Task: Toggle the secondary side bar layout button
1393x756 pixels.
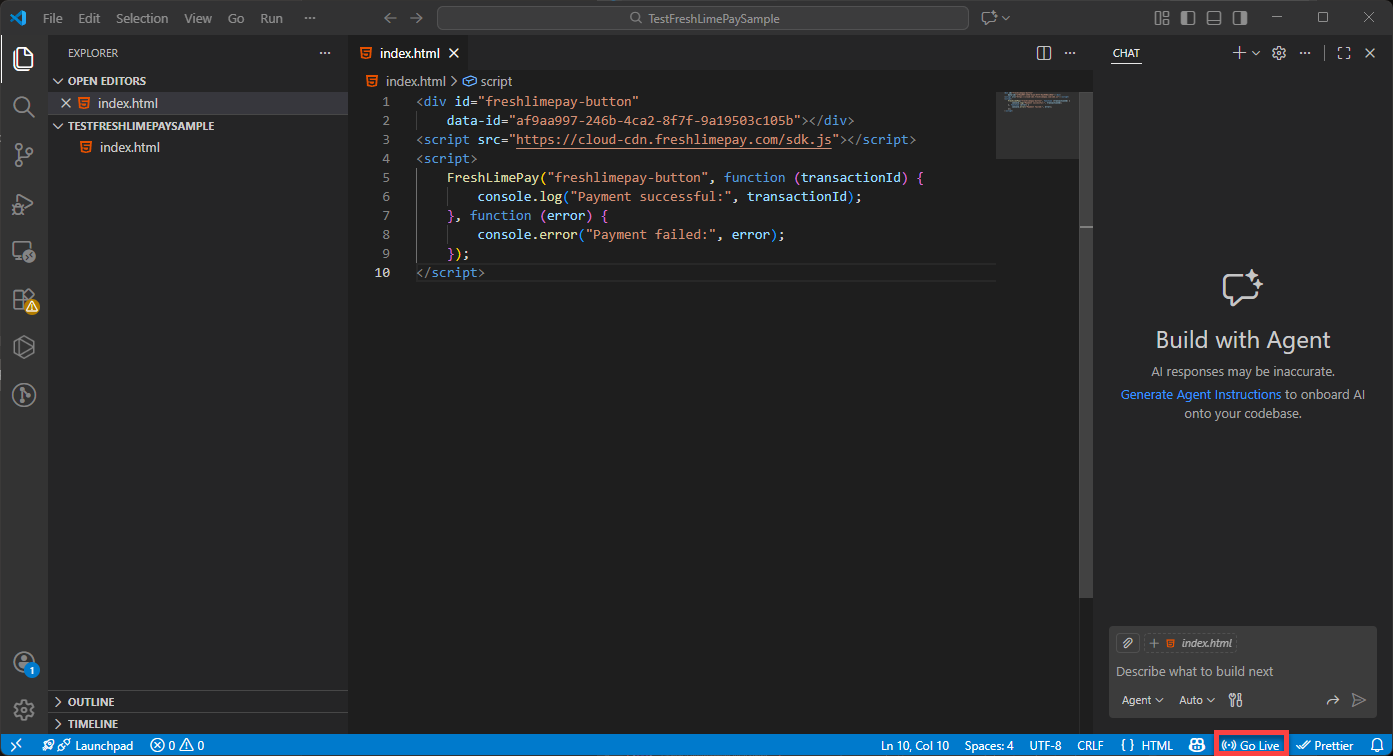Action: pos(1240,18)
